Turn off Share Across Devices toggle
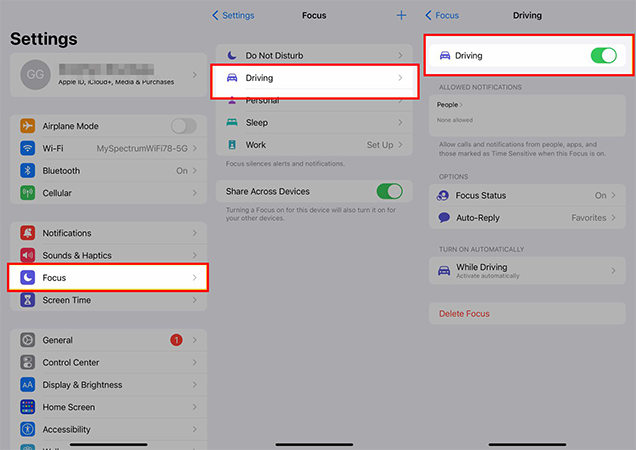The width and height of the screenshot is (636, 450). (x=388, y=191)
